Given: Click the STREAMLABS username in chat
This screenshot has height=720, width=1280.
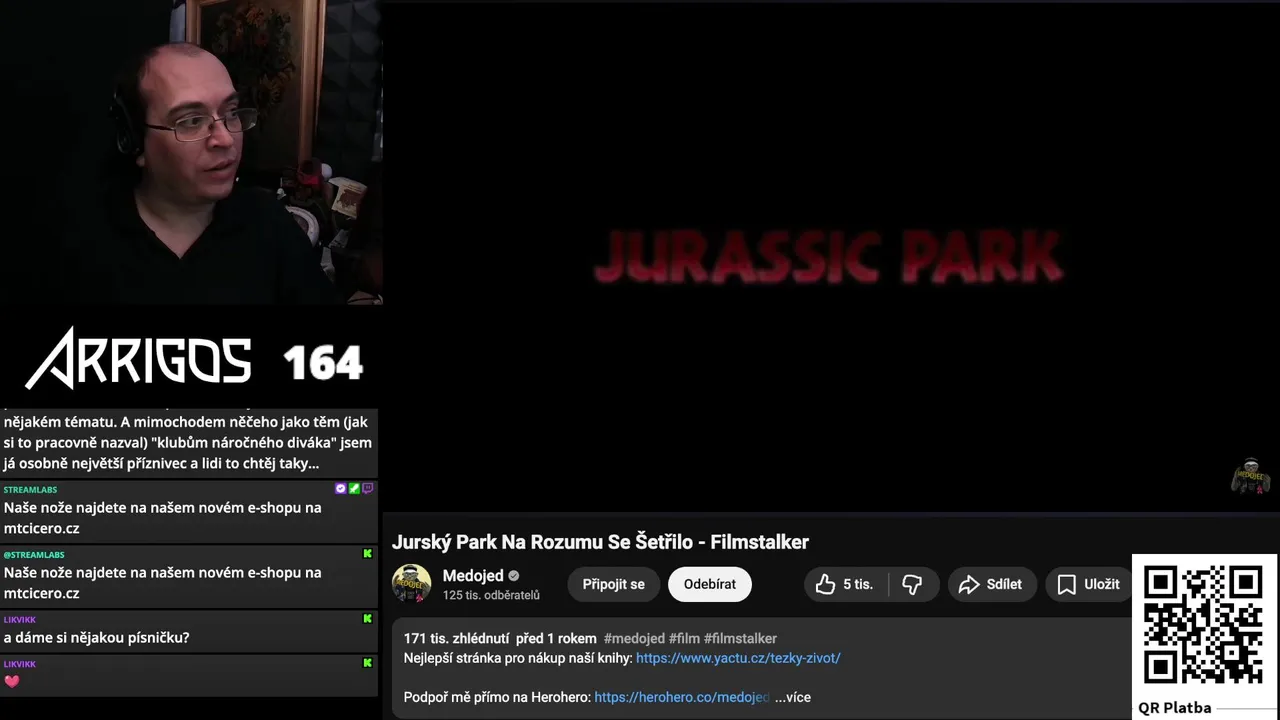Looking at the screenshot, I should coord(30,490).
